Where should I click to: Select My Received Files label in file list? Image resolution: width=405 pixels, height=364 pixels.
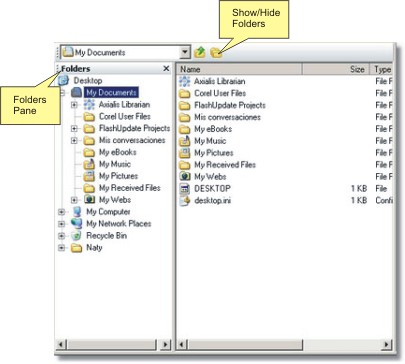225,165
